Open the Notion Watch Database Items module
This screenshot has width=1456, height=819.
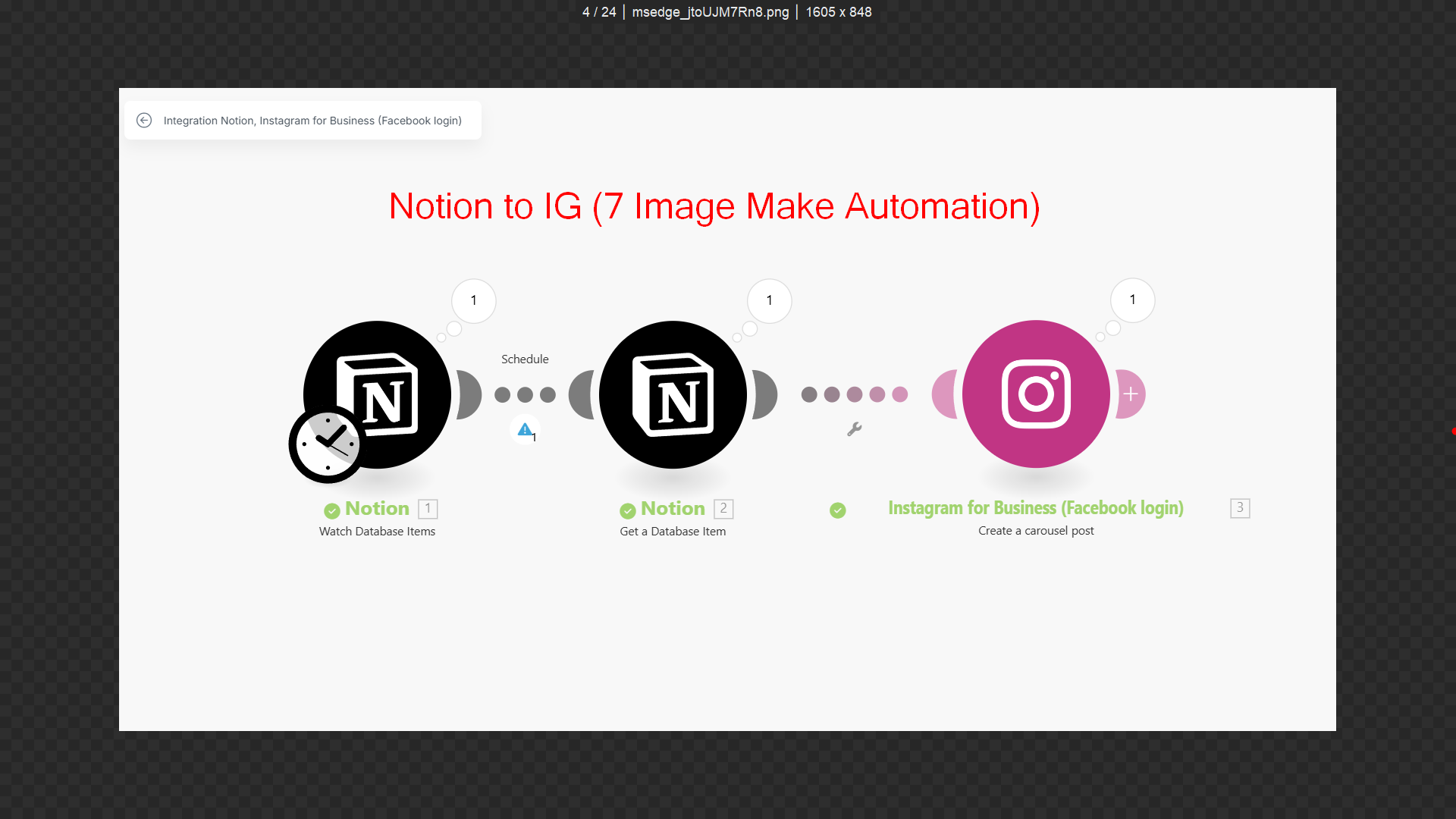point(377,394)
